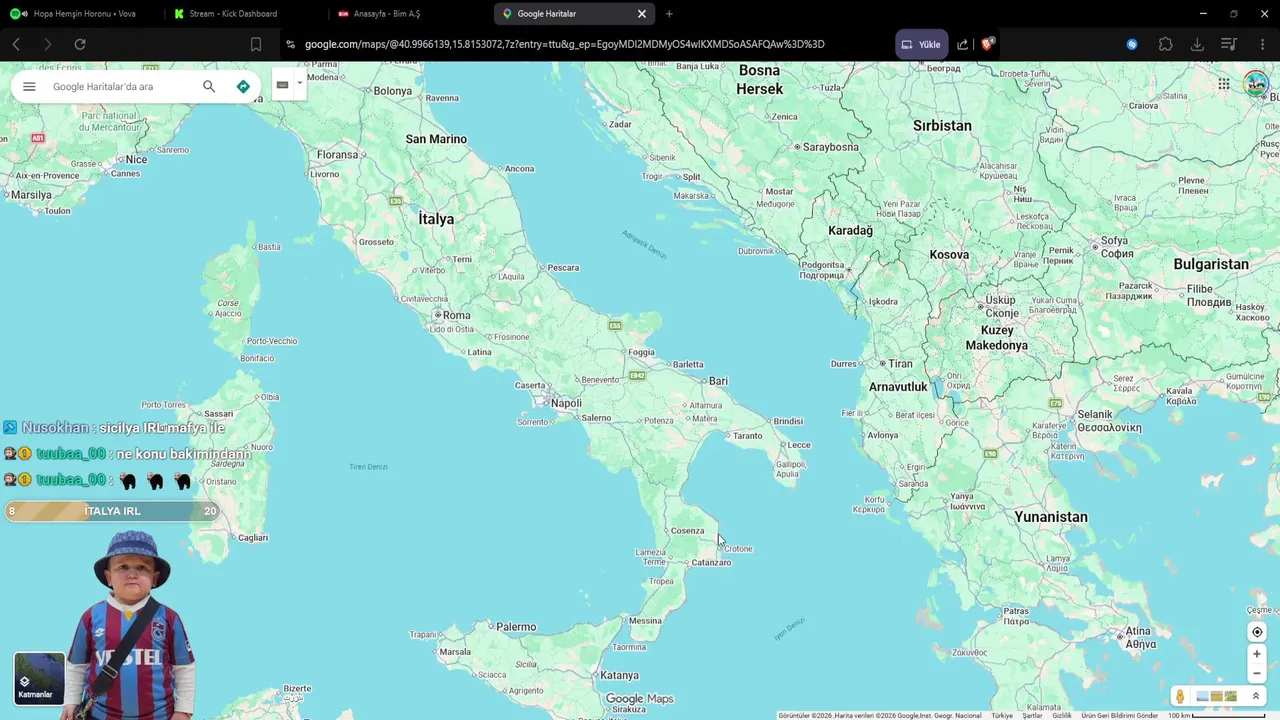Click the Bosna Hersek country label
Screen dimensions: 1280x720
pos(759,79)
